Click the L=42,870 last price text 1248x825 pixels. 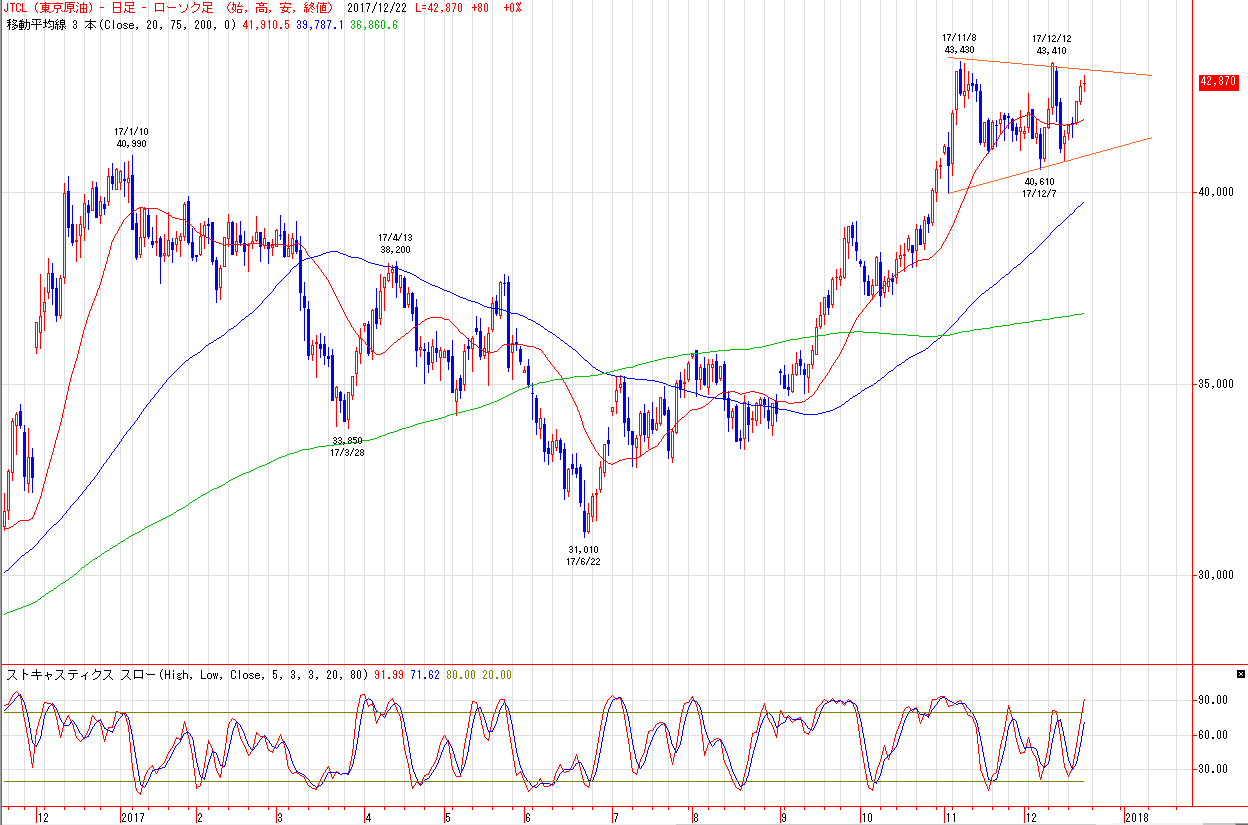(439, 7)
